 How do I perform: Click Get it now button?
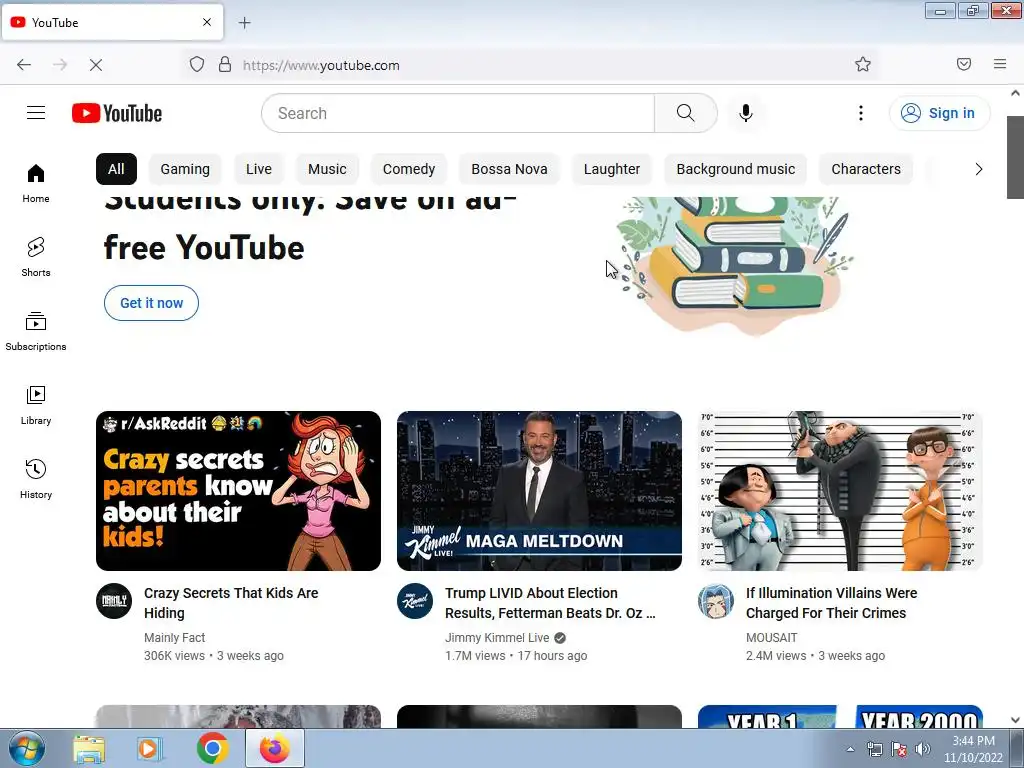(x=152, y=303)
